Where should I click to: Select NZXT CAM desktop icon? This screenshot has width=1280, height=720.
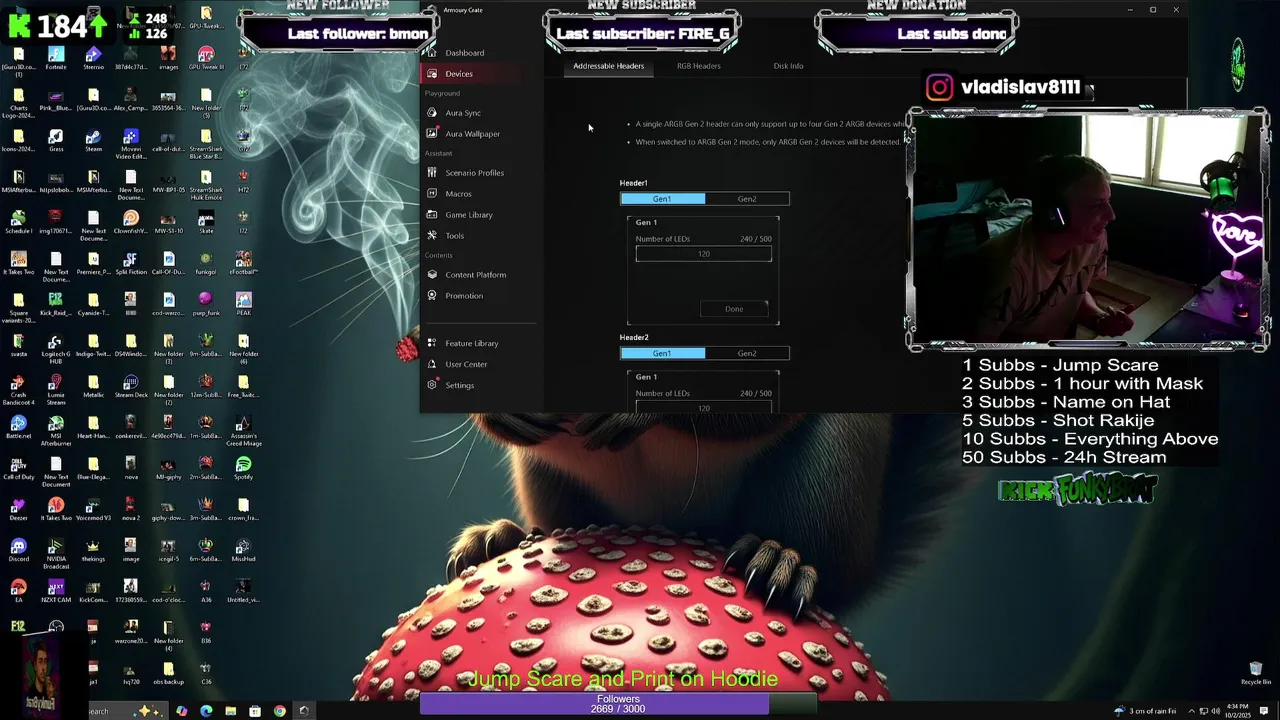point(56,591)
